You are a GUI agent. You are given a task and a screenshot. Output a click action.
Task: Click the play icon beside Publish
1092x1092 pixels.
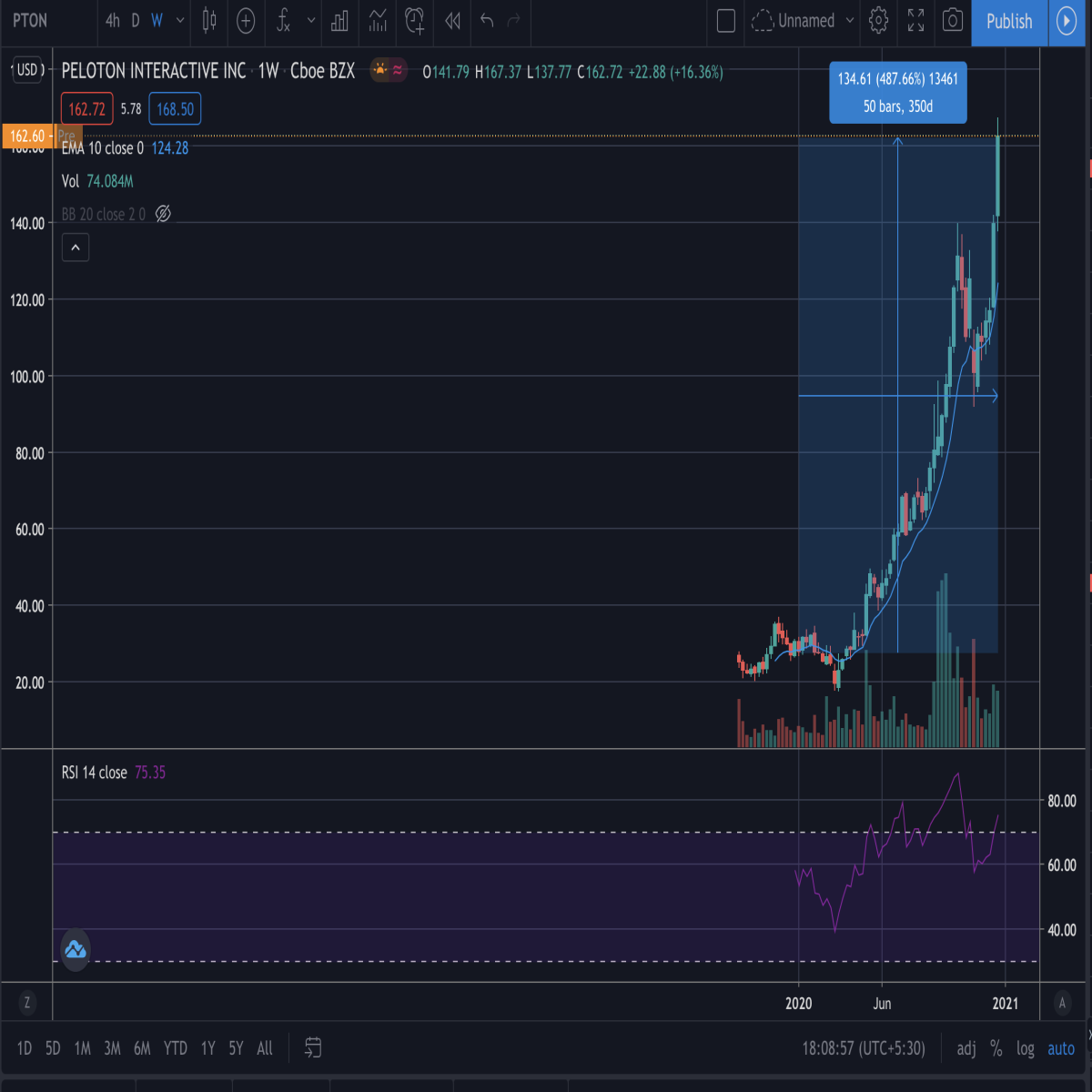(x=1066, y=20)
